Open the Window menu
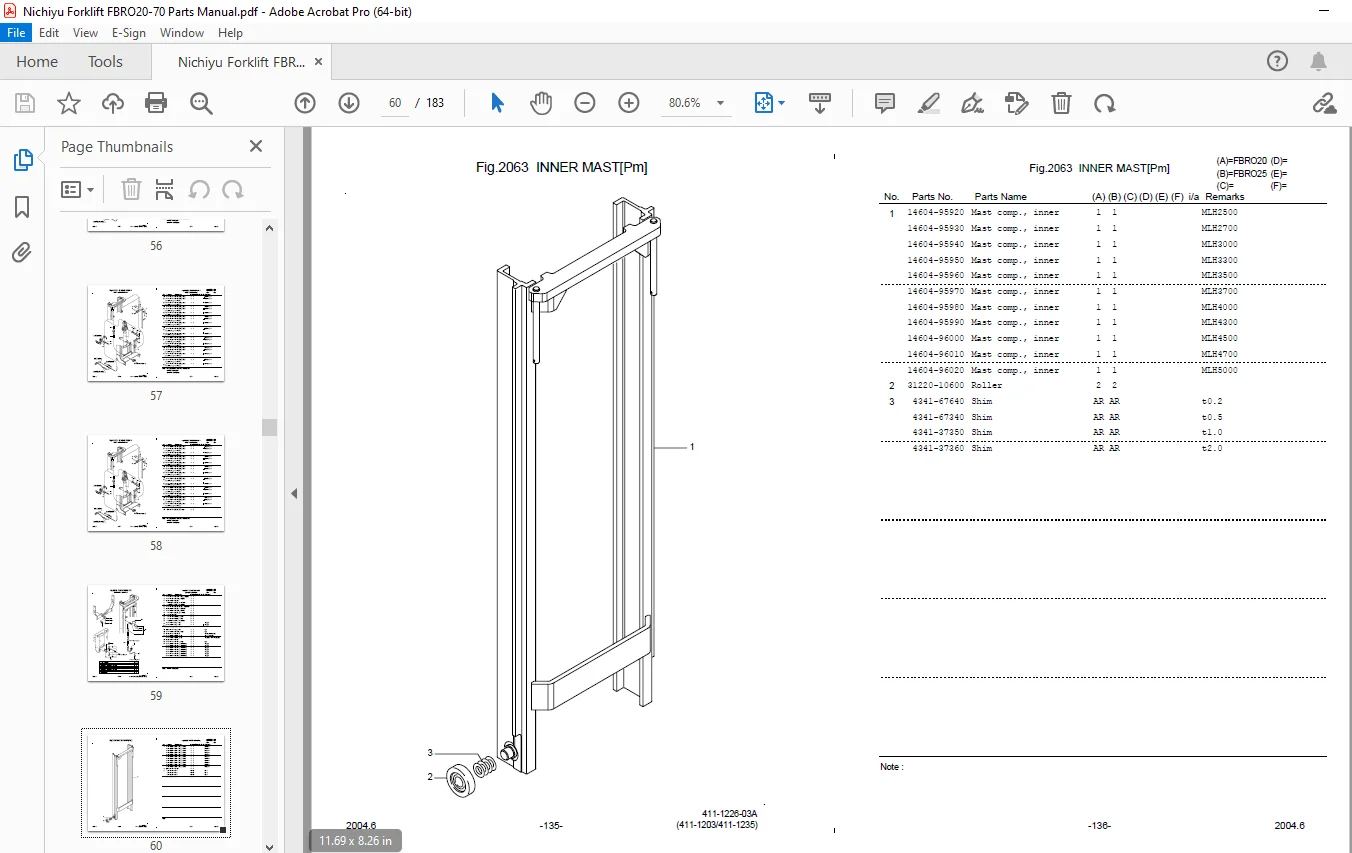The image size is (1352, 853). pos(182,33)
